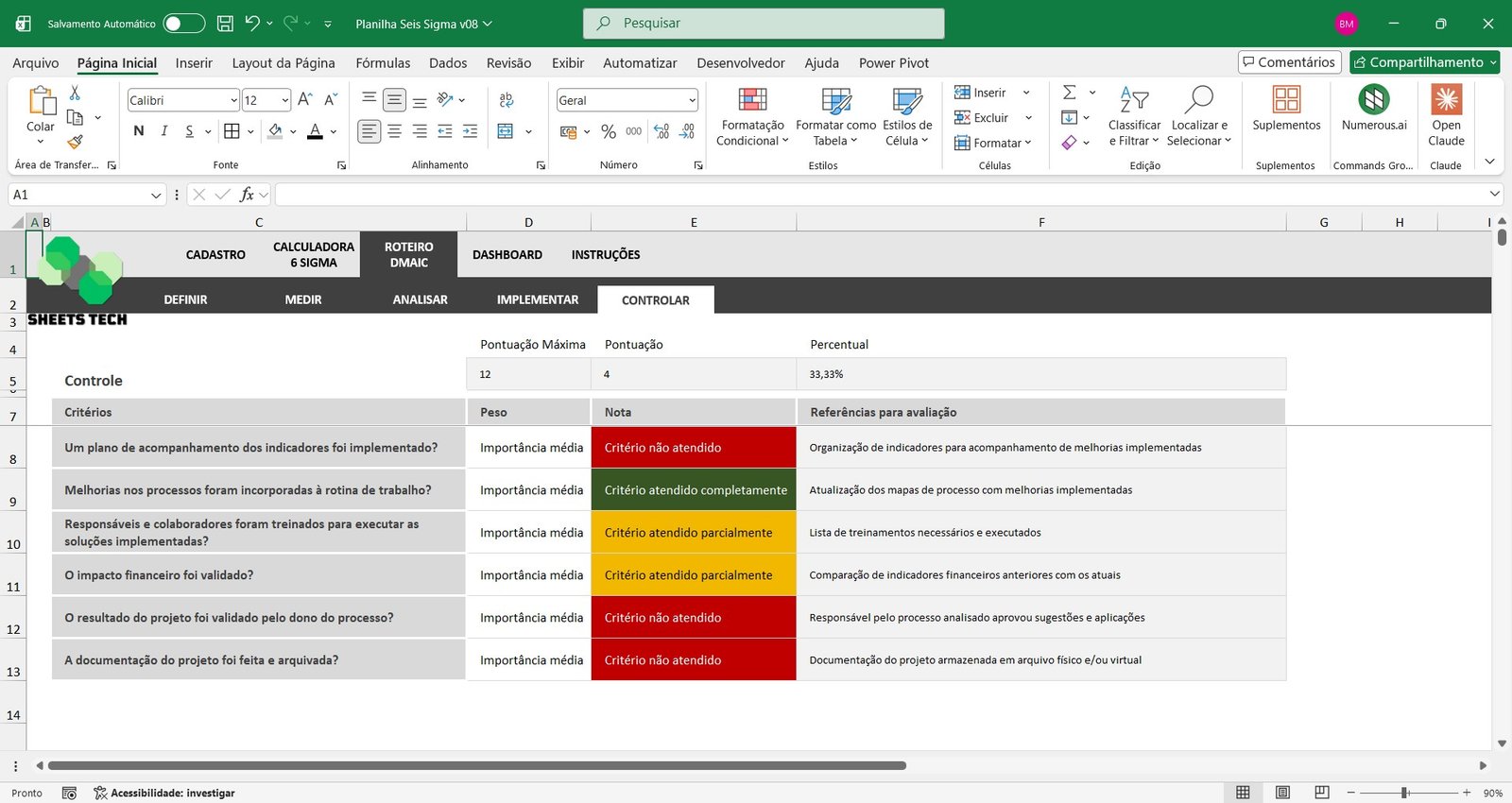Navigate to the DEFINIR step

pos(185,299)
